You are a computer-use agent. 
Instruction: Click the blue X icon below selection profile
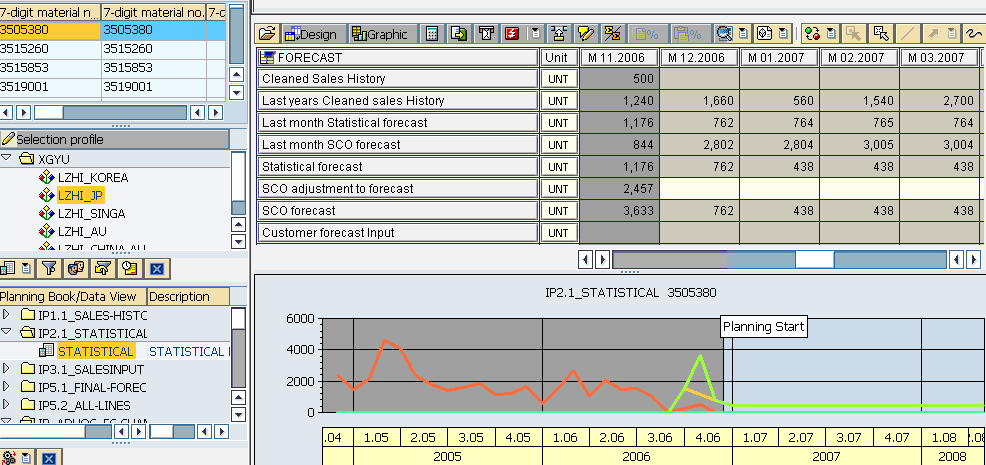click(156, 268)
